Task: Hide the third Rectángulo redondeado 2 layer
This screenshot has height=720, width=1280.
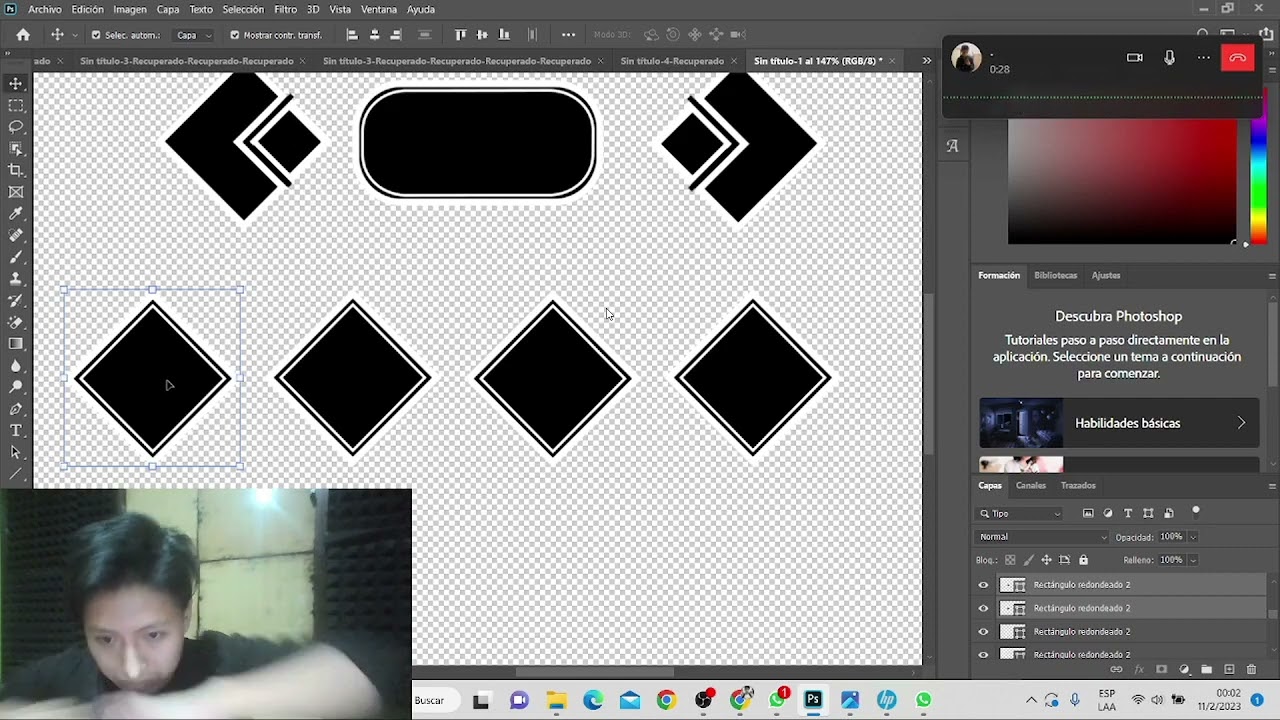Action: click(983, 632)
